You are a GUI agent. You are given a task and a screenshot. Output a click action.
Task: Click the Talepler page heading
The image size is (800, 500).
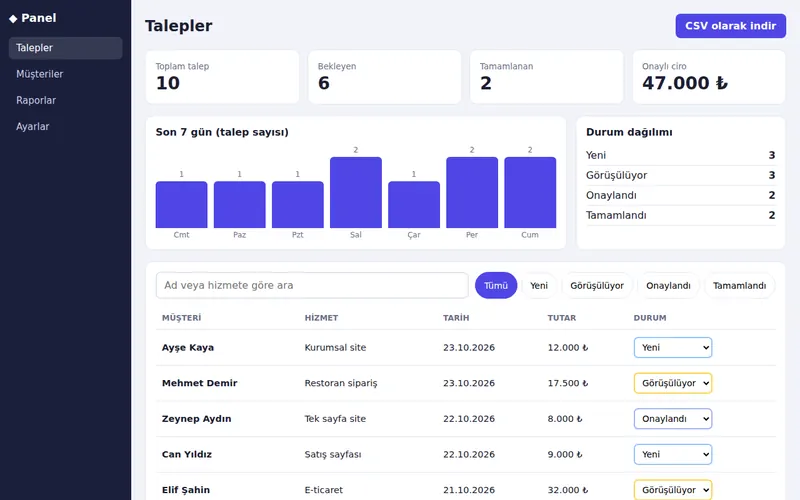click(179, 26)
